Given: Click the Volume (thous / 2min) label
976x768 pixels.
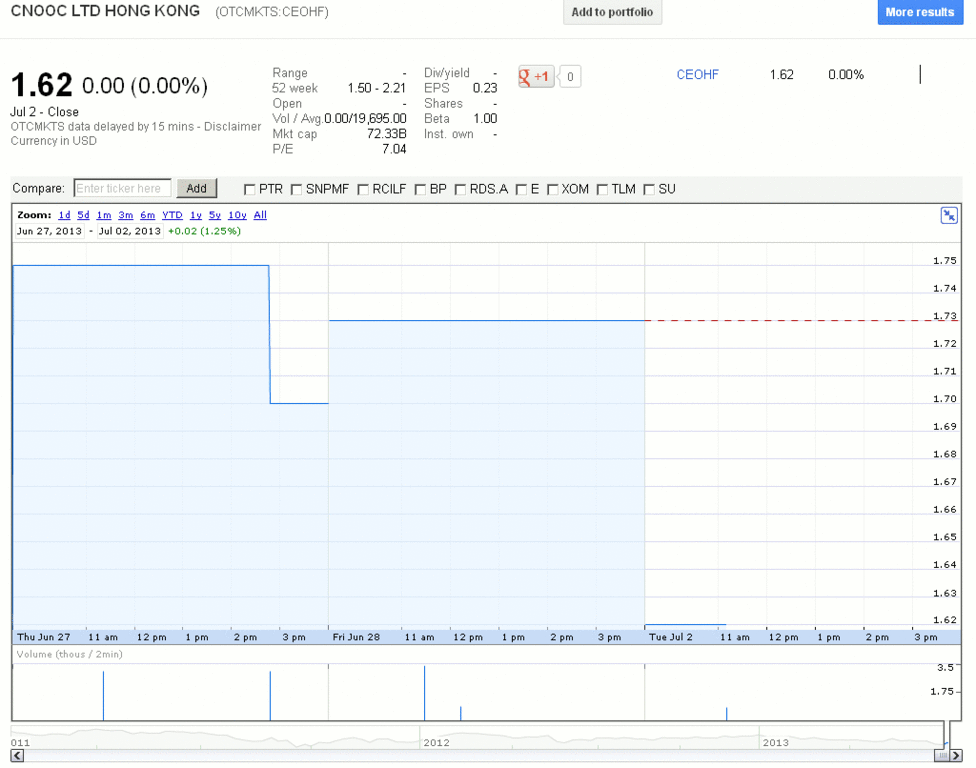Looking at the screenshot, I should [70, 654].
